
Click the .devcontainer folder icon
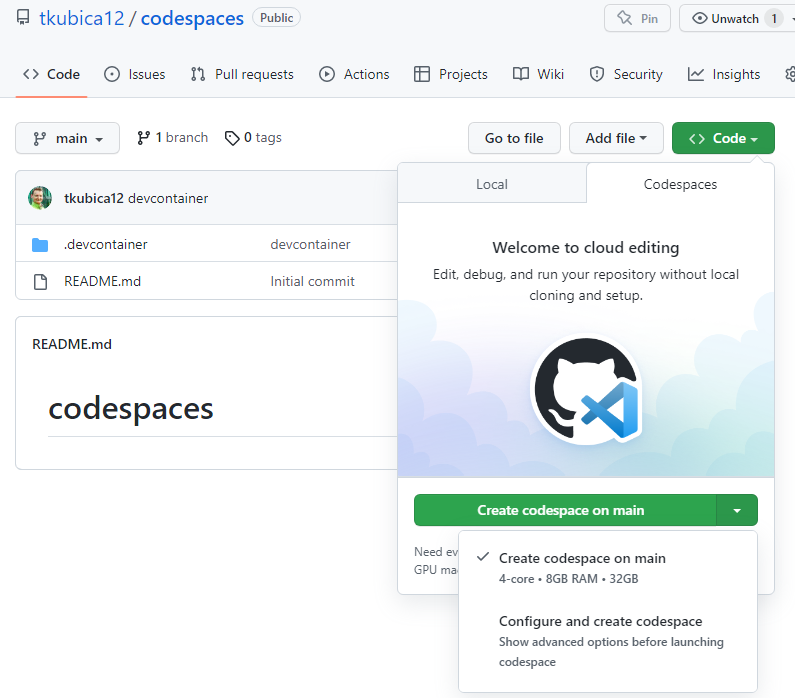(40, 245)
